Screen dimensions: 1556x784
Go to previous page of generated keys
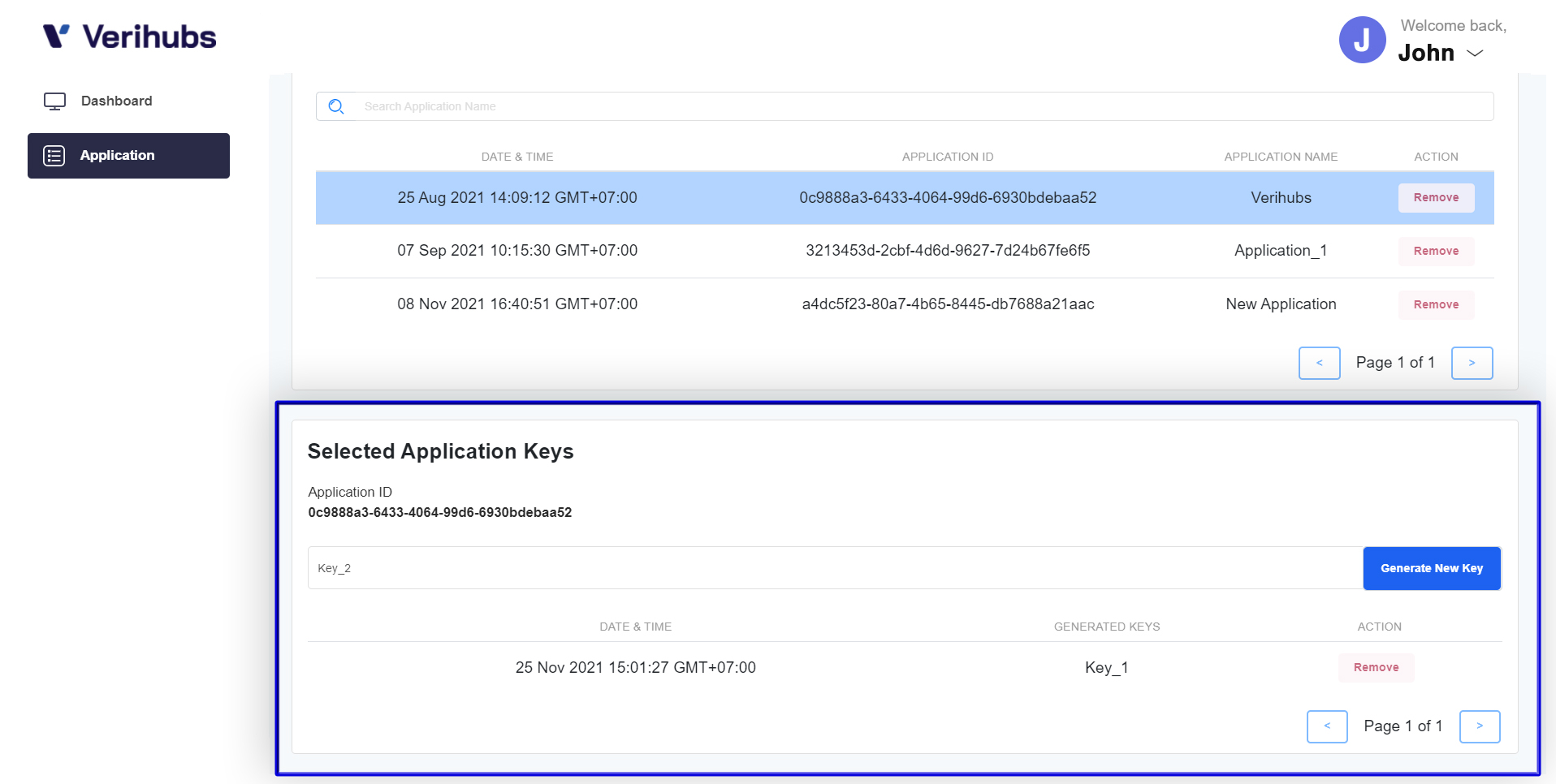(1327, 726)
